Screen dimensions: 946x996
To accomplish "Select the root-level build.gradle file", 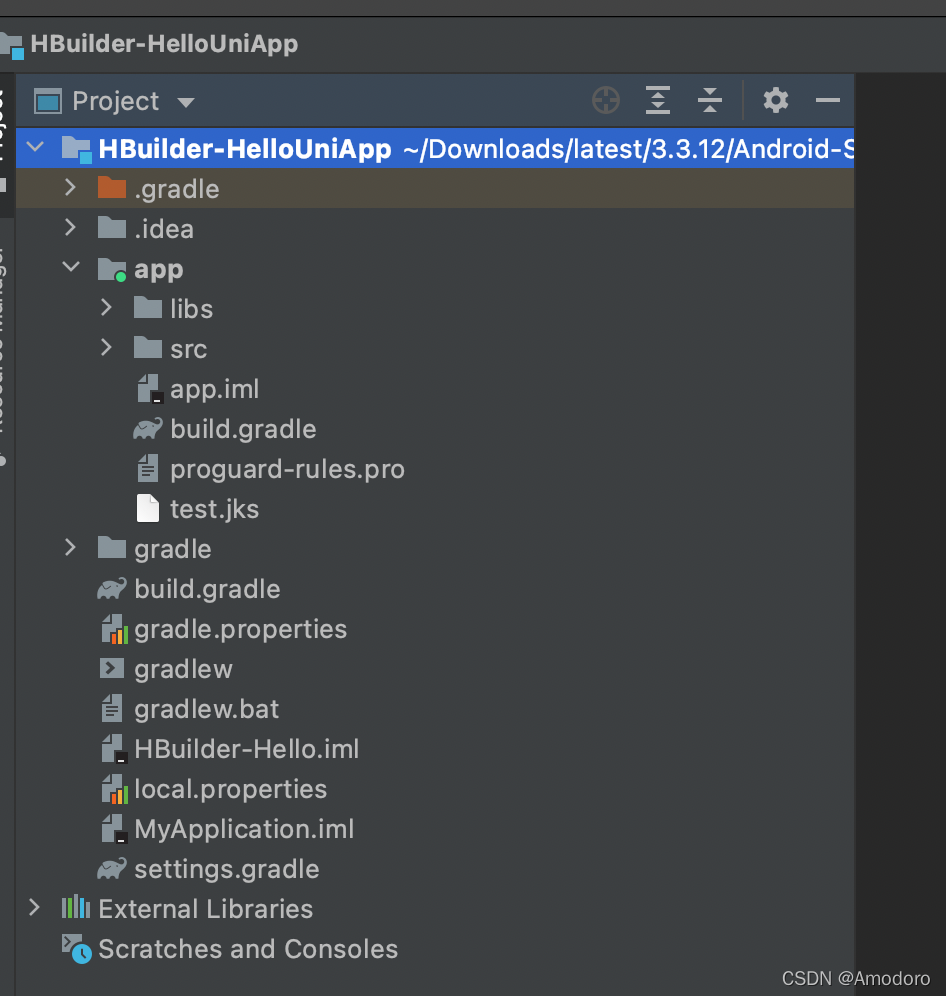I will pos(207,589).
